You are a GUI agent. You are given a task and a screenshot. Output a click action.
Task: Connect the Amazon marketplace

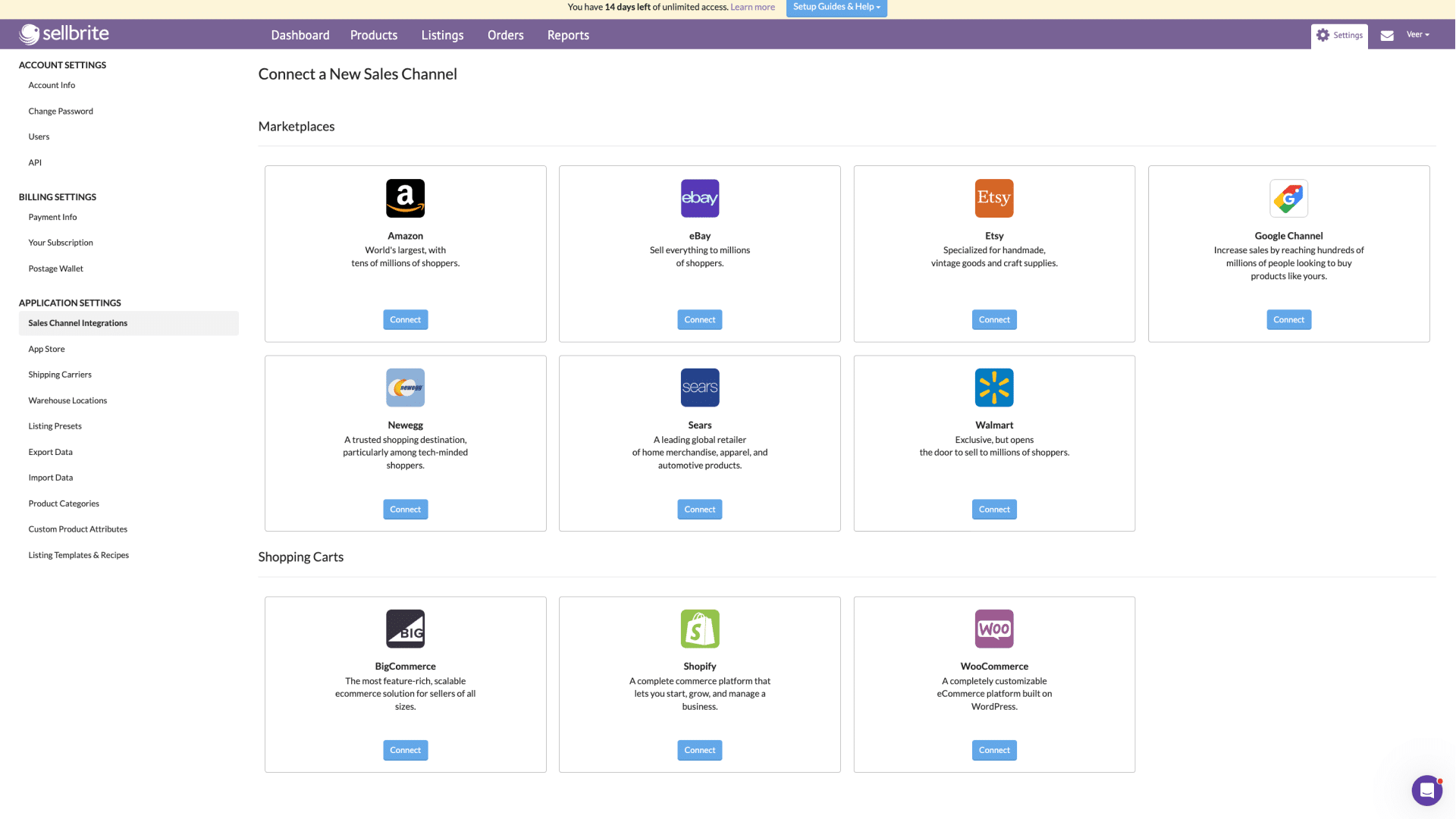[405, 320]
